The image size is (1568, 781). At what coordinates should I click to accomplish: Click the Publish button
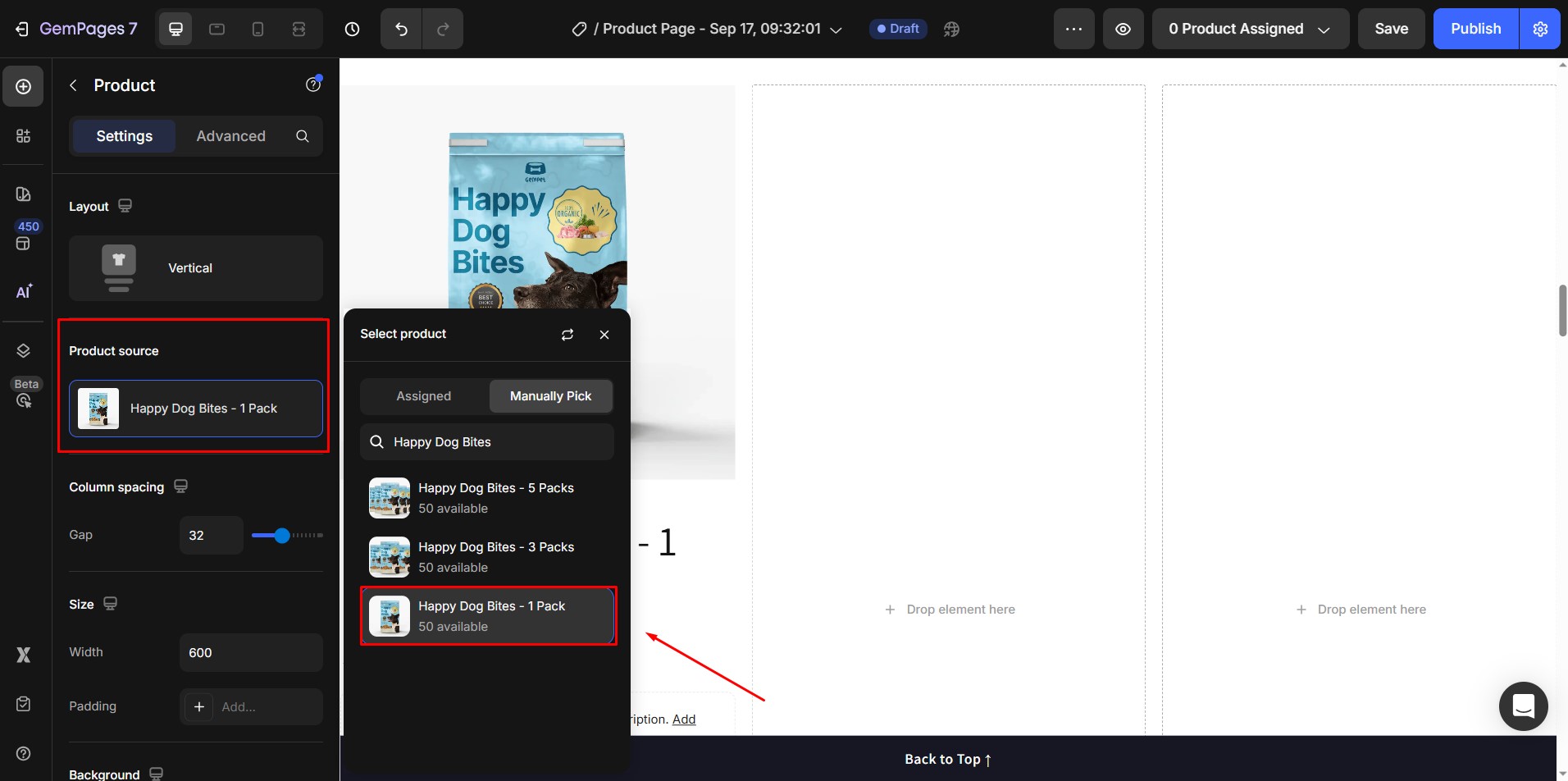1475,29
